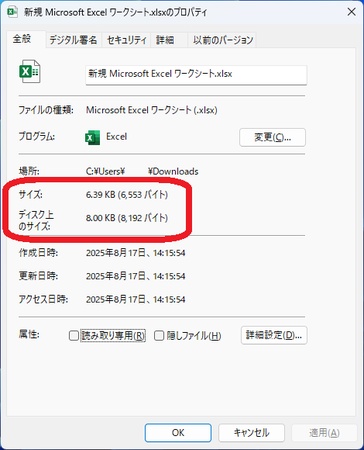364x450 pixels.
Task: Click the 作成日時 date value
Action: 136,253
